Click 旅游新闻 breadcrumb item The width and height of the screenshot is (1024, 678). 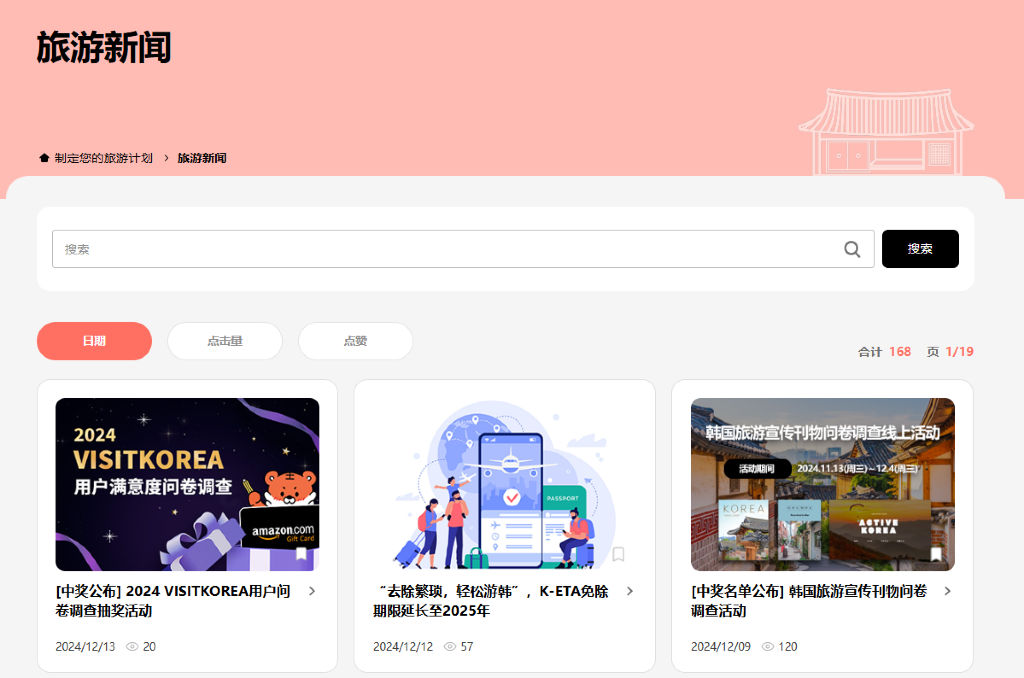[x=202, y=158]
